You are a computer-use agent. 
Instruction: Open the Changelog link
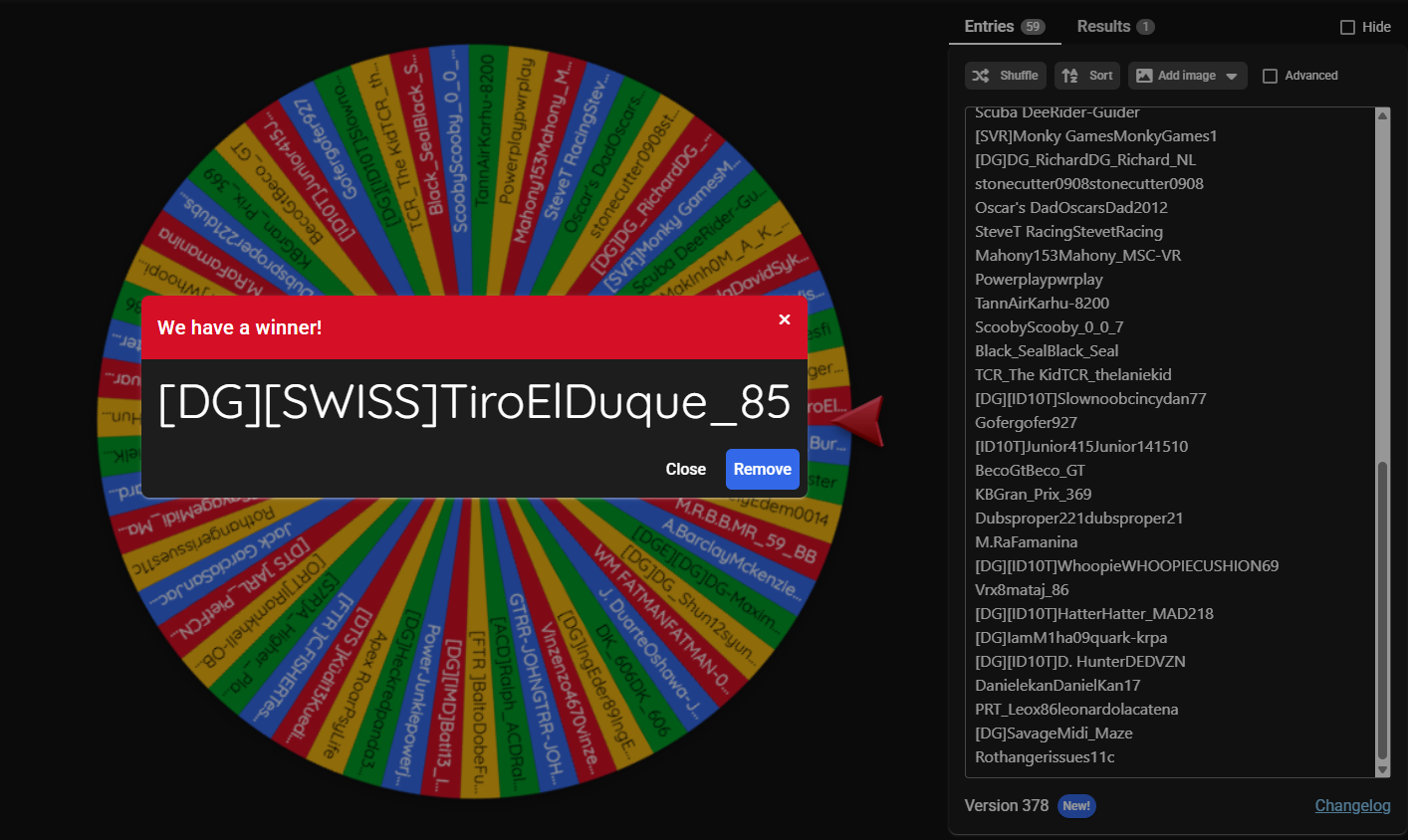coord(1352,806)
